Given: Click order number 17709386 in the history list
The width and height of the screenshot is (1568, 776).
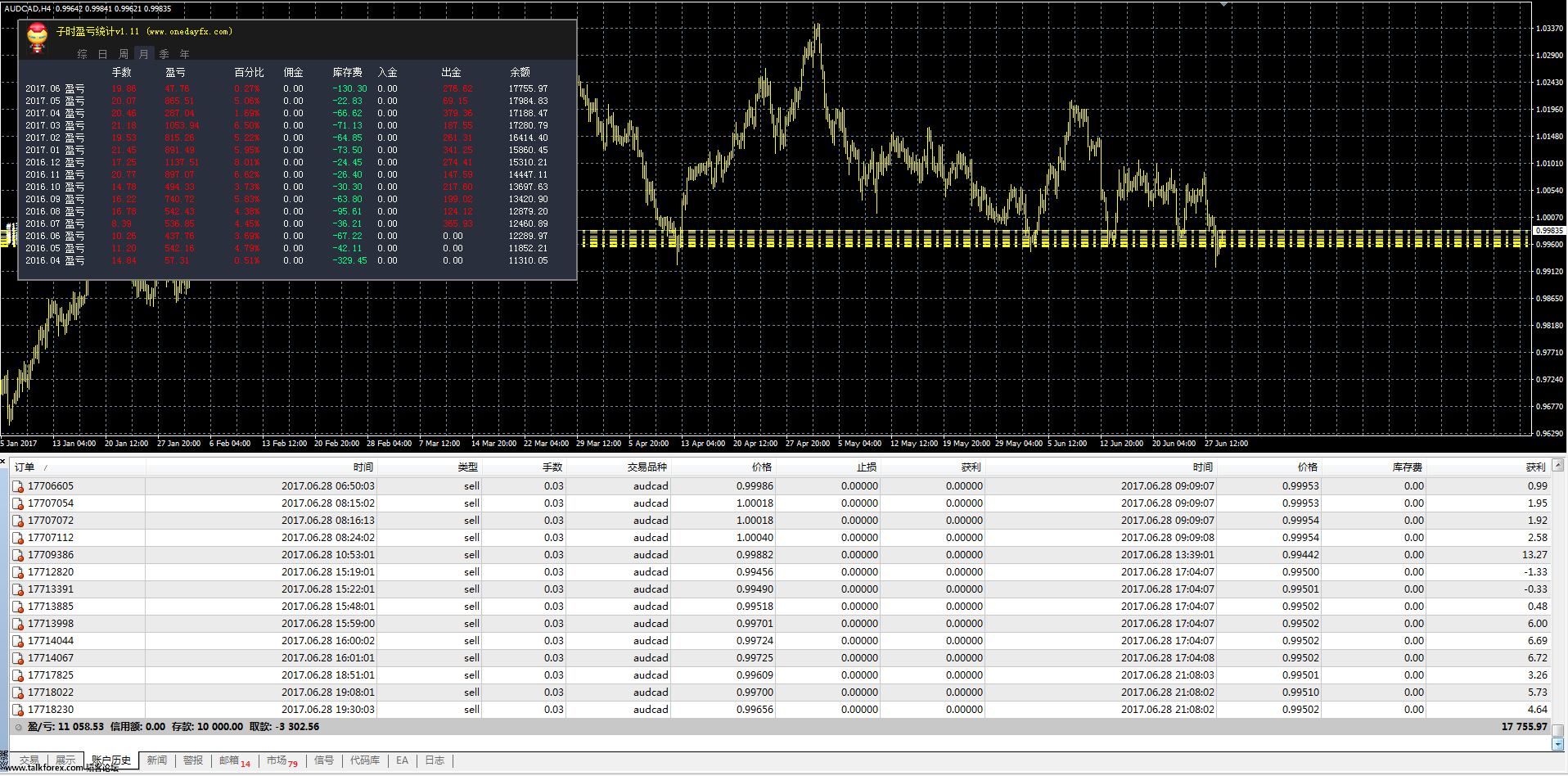Looking at the screenshot, I should click(x=51, y=555).
